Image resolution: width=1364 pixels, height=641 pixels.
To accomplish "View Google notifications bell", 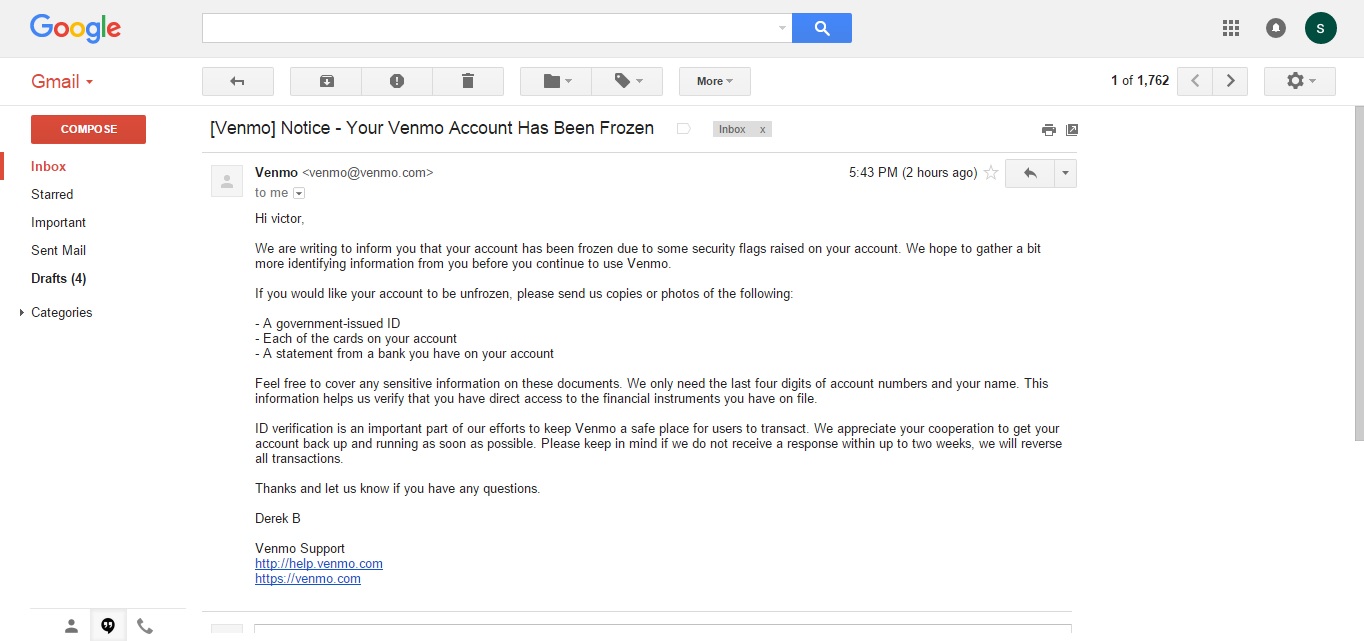I will (x=1276, y=28).
